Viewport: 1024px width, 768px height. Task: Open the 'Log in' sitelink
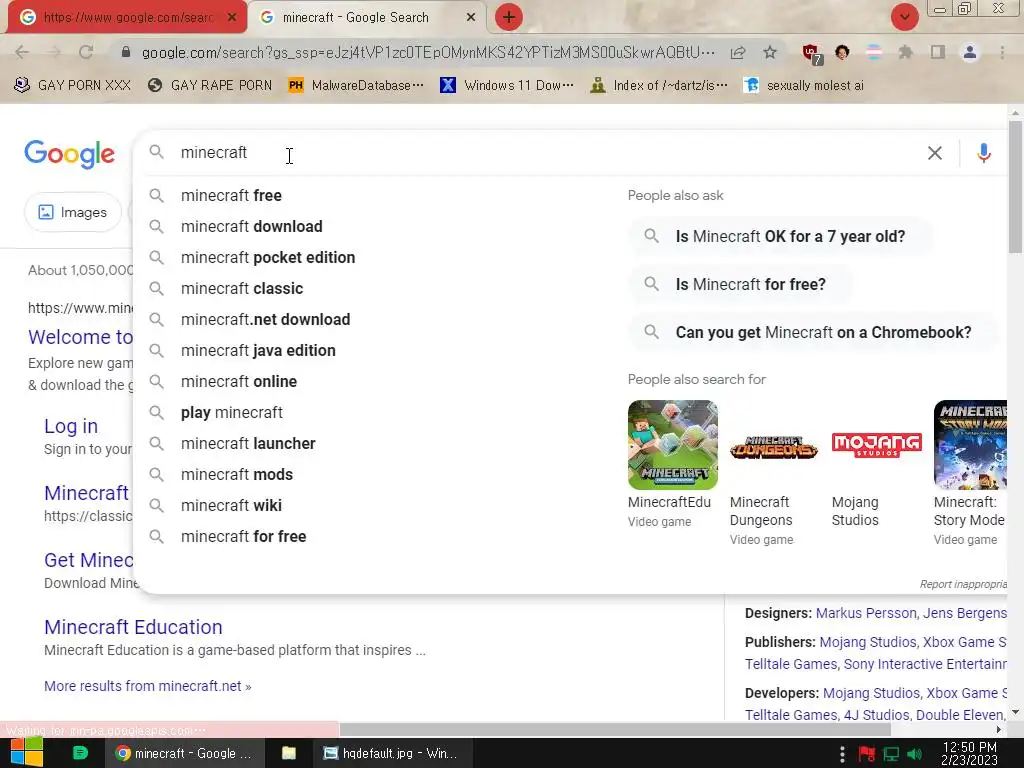71,426
